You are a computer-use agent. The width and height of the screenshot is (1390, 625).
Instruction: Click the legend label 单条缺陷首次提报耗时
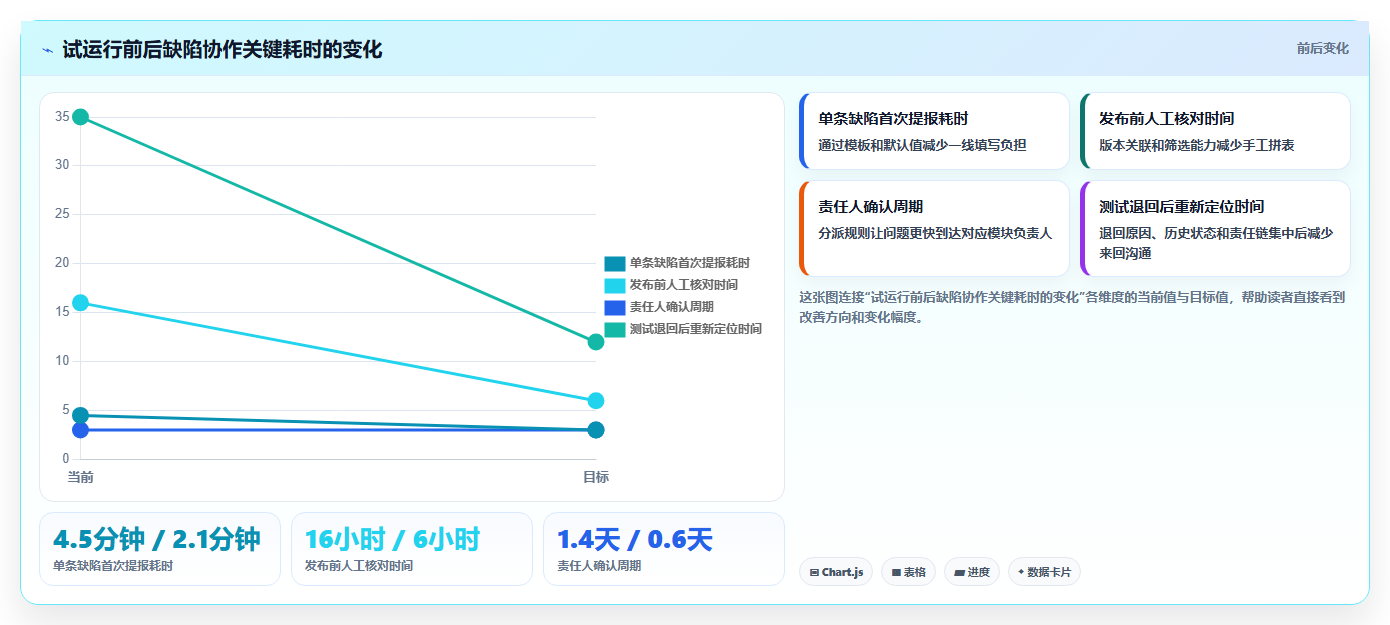(690, 263)
